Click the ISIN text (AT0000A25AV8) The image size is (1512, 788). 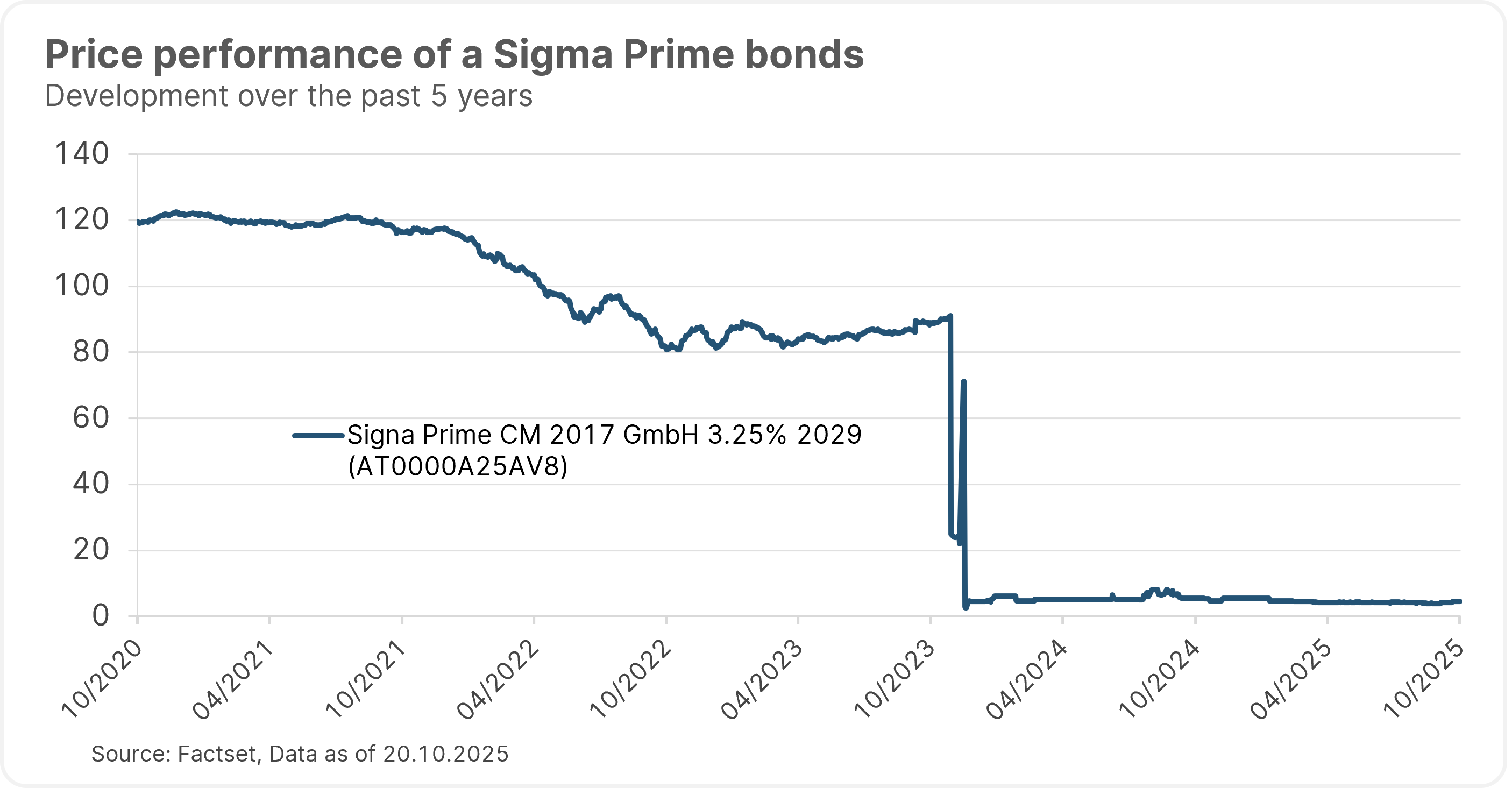pyautogui.click(x=457, y=467)
